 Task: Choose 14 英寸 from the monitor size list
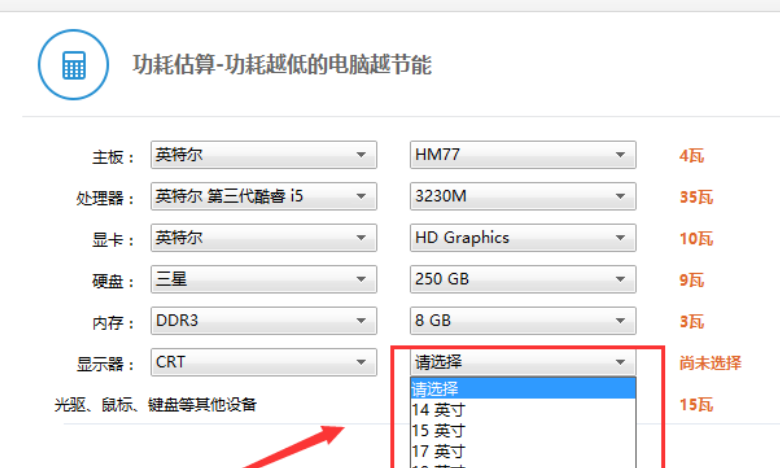[x=522, y=410]
